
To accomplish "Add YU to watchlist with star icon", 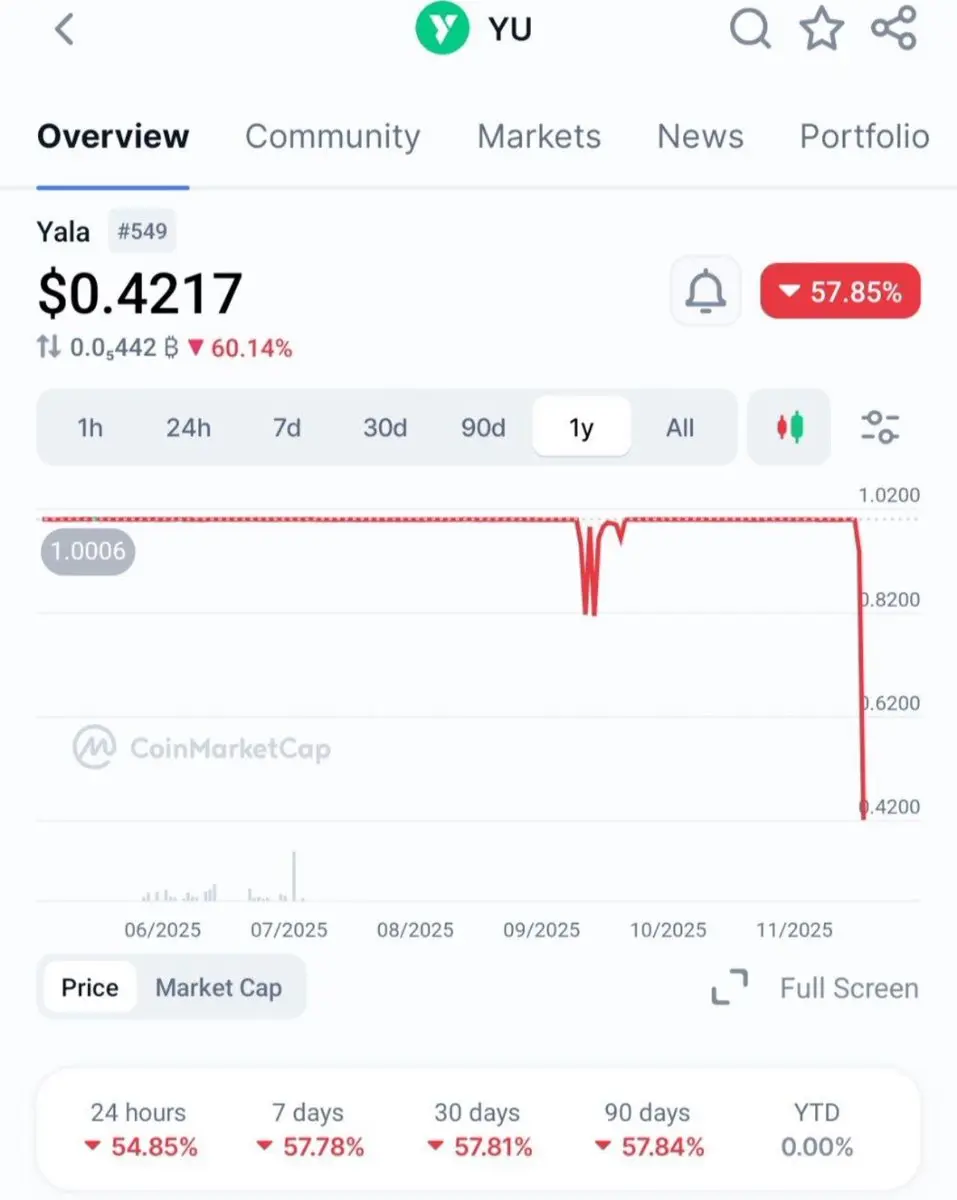I will point(821,28).
